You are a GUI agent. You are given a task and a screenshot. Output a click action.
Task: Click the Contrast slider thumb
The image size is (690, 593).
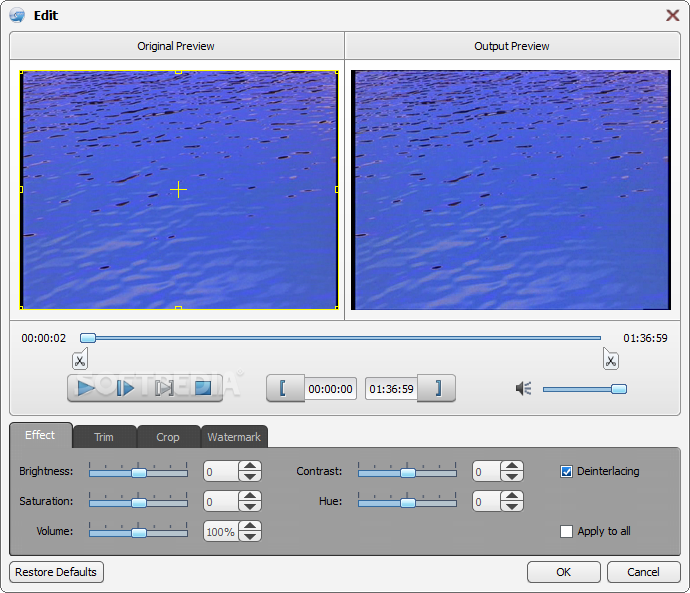pos(408,473)
